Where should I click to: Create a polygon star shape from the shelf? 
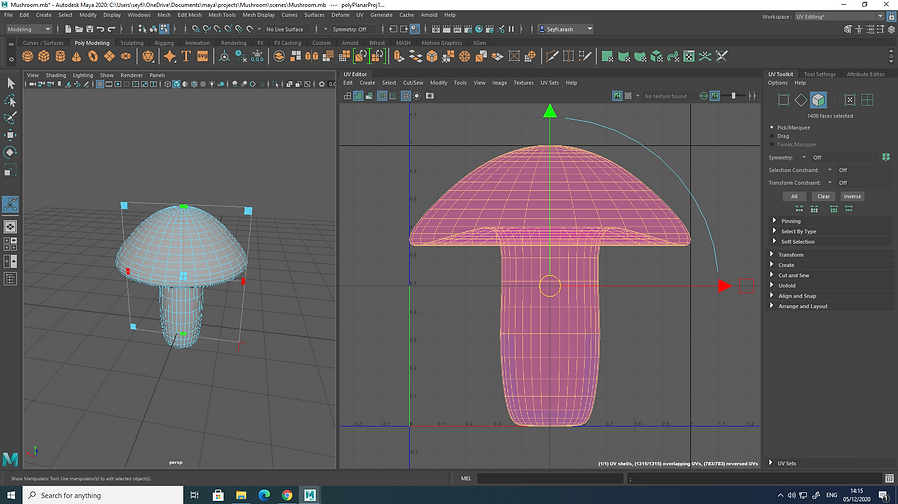170,56
